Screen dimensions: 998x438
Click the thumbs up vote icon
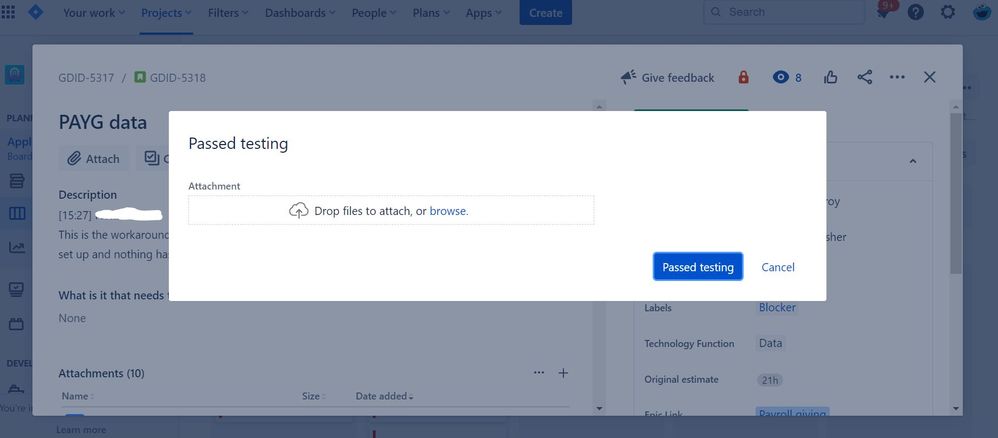point(831,78)
